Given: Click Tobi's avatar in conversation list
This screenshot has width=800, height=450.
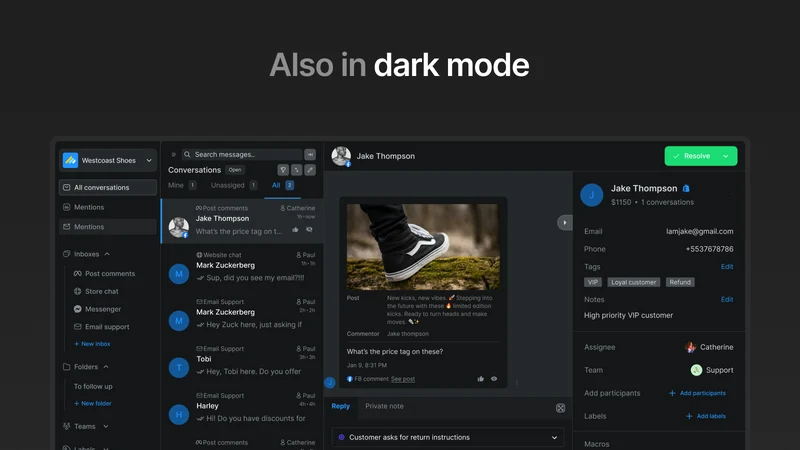Looking at the screenshot, I should (x=179, y=367).
